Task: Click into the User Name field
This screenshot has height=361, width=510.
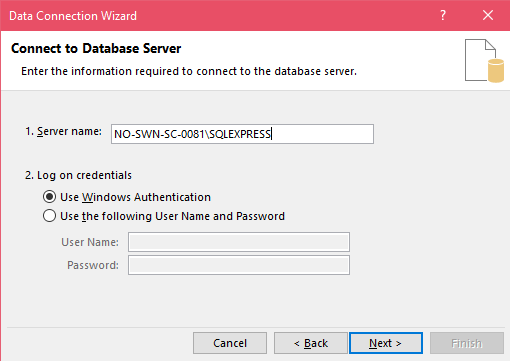Action: coord(239,242)
